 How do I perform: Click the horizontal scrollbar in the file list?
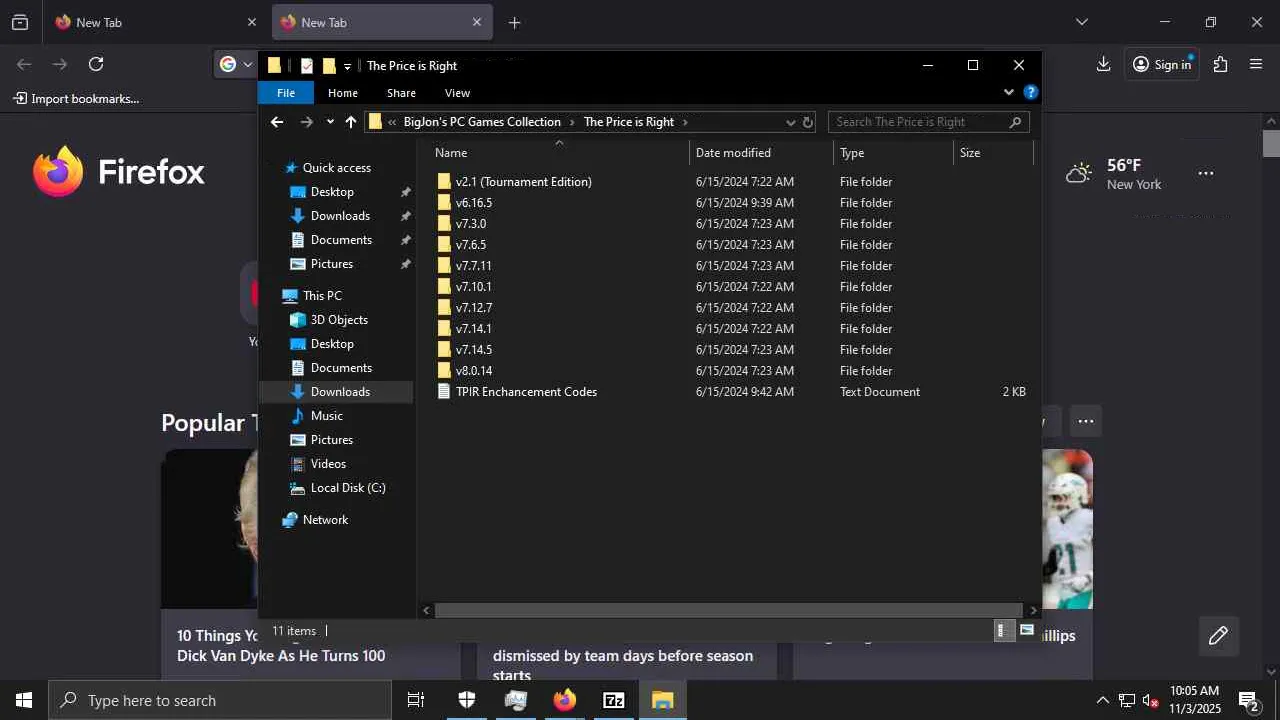(728, 611)
